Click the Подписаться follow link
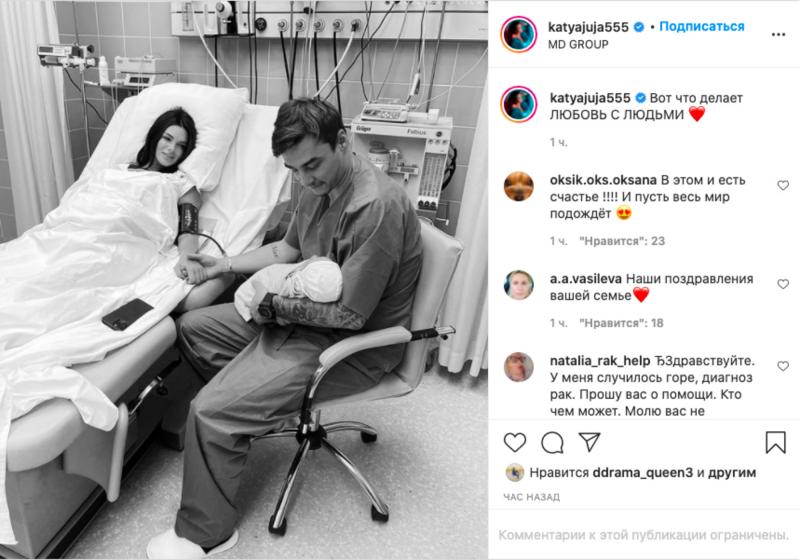The height and width of the screenshot is (560, 800). 702,27
